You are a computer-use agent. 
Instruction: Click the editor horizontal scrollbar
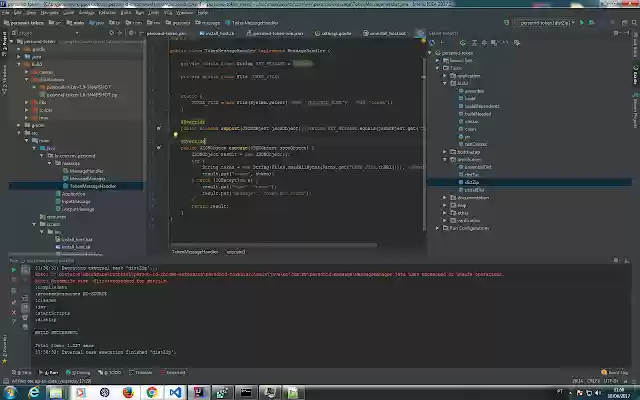pyautogui.click(x=273, y=245)
